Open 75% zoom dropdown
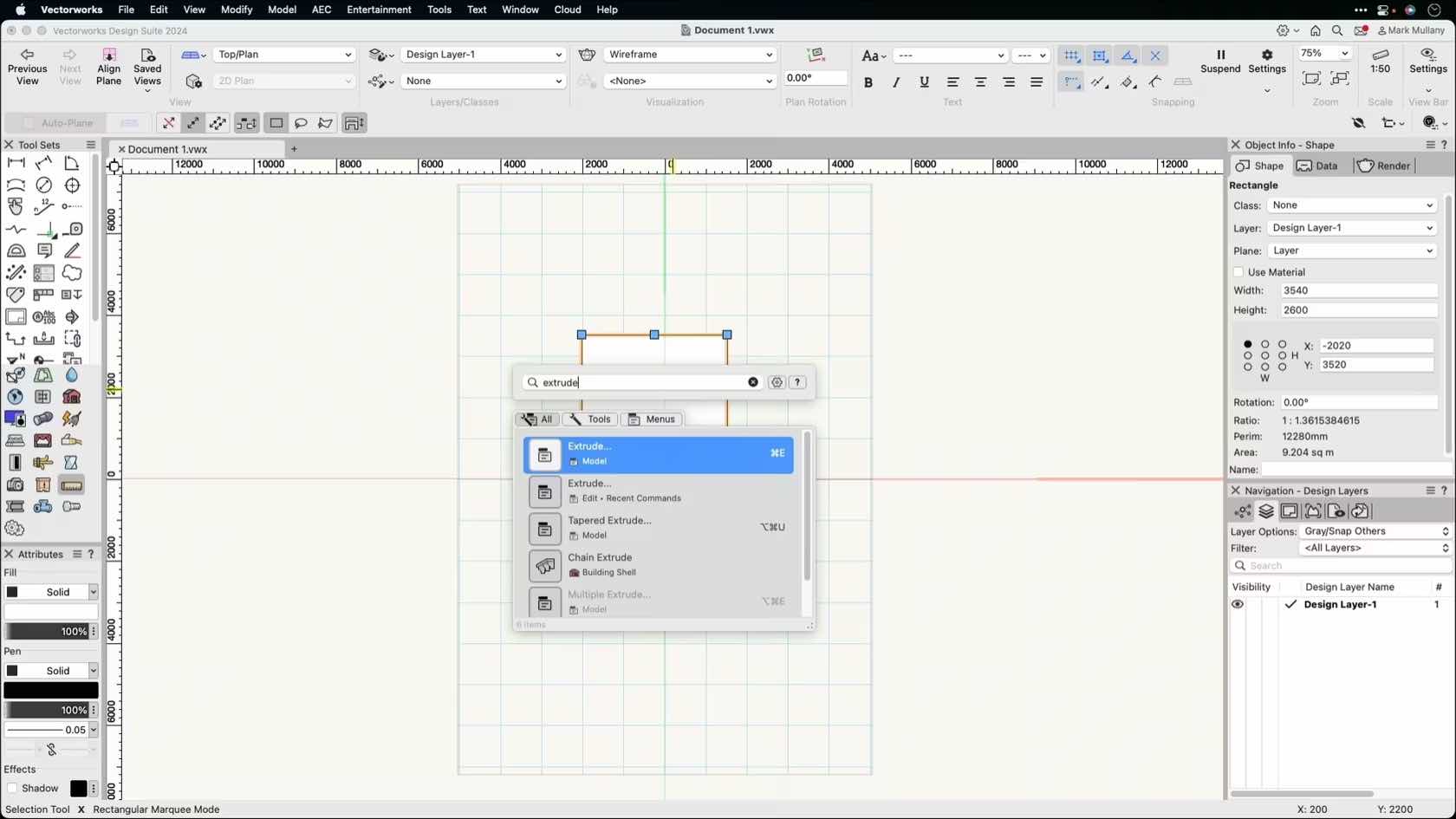This screenshot has width=1456, height=819. (1324, 54)
